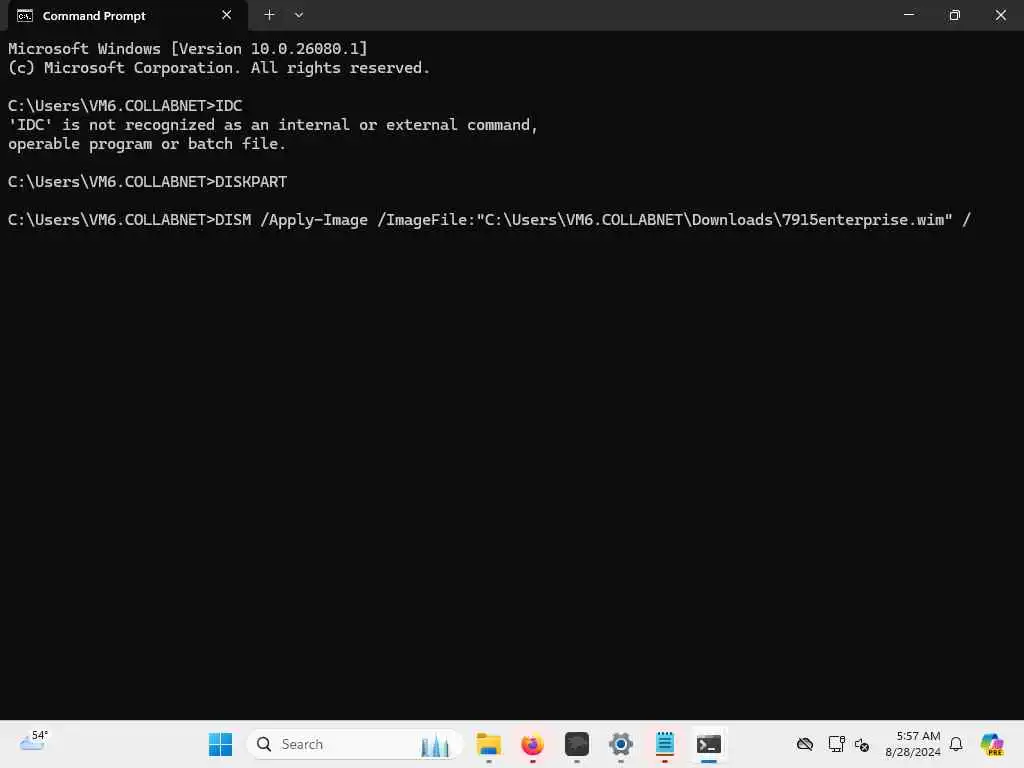Image resolution: width=1024 pixels, height=768 pixels.
Task: Click the muted volume tray icon
Action: coord(862,745)
